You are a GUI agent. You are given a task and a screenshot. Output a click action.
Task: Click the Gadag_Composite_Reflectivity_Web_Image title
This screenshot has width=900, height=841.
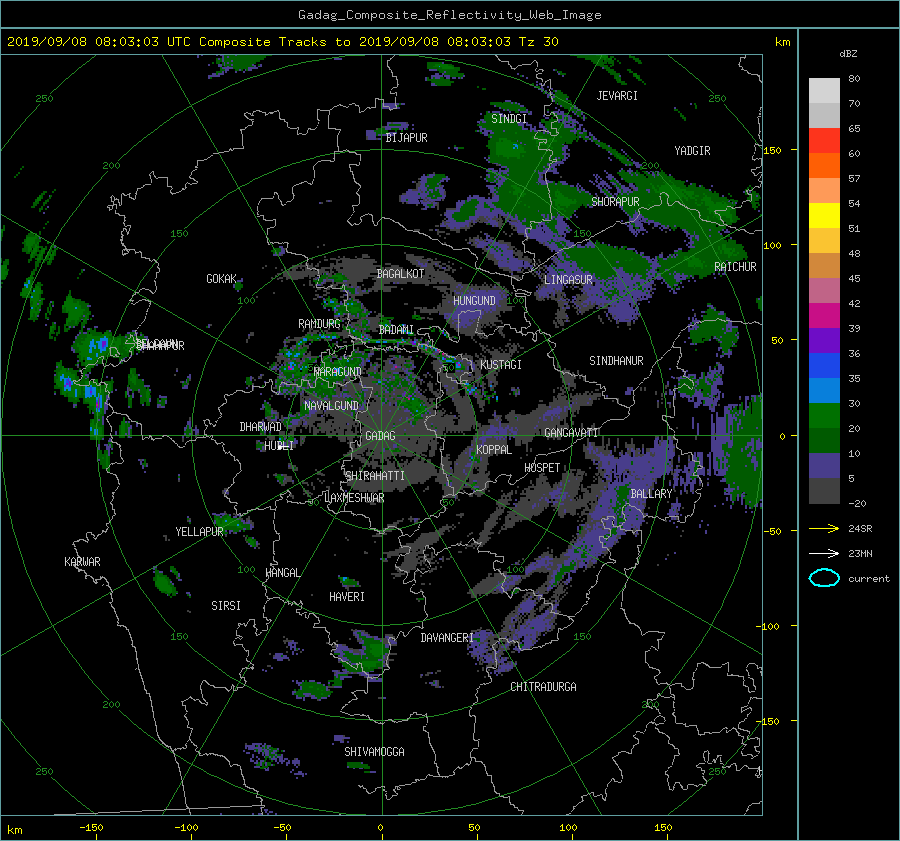449,15
